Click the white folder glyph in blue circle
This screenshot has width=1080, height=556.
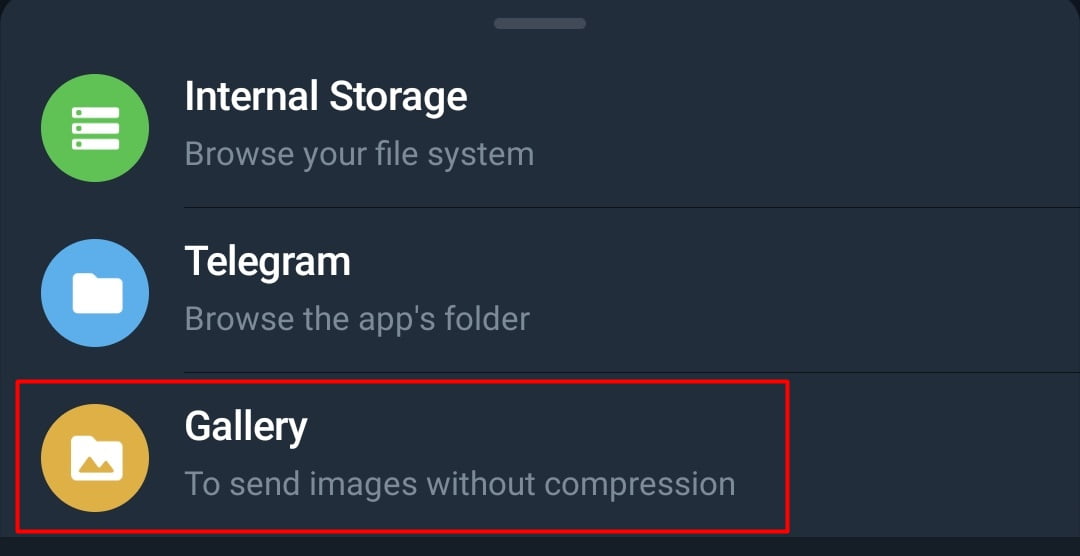[97, 293]
